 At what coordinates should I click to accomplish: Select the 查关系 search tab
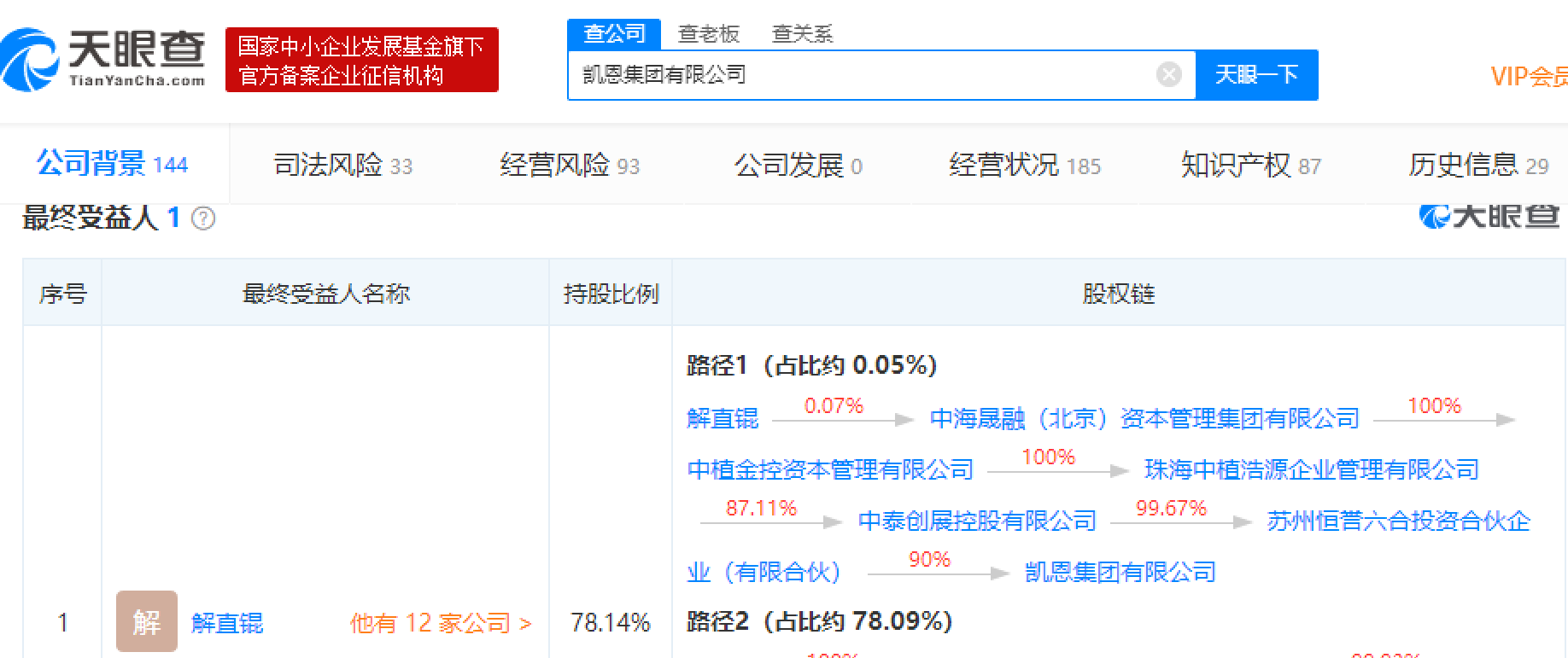[x=802, y=34]
